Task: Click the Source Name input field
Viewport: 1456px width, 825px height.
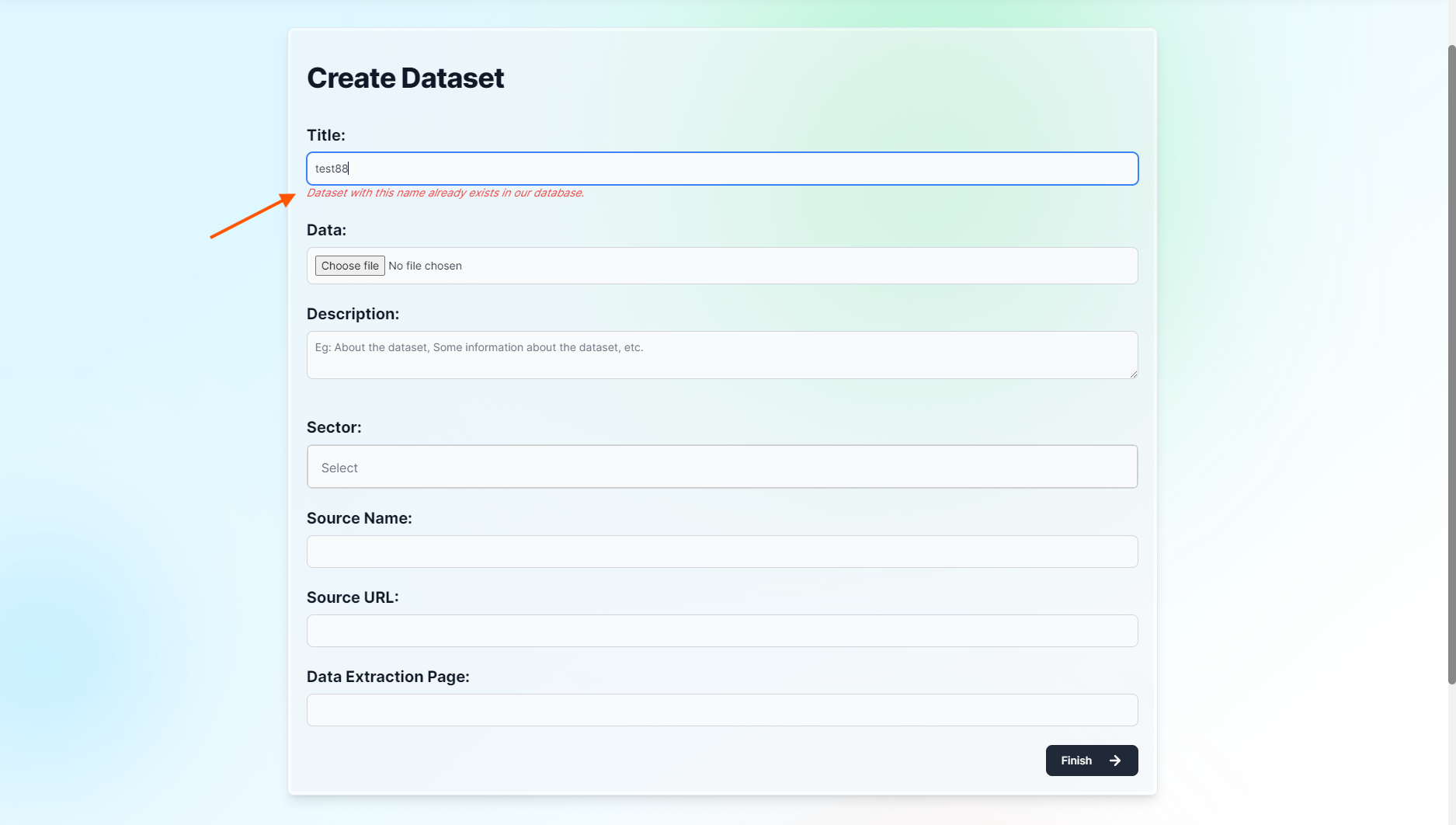Action: pyautogui.click(x=721, y=552)
